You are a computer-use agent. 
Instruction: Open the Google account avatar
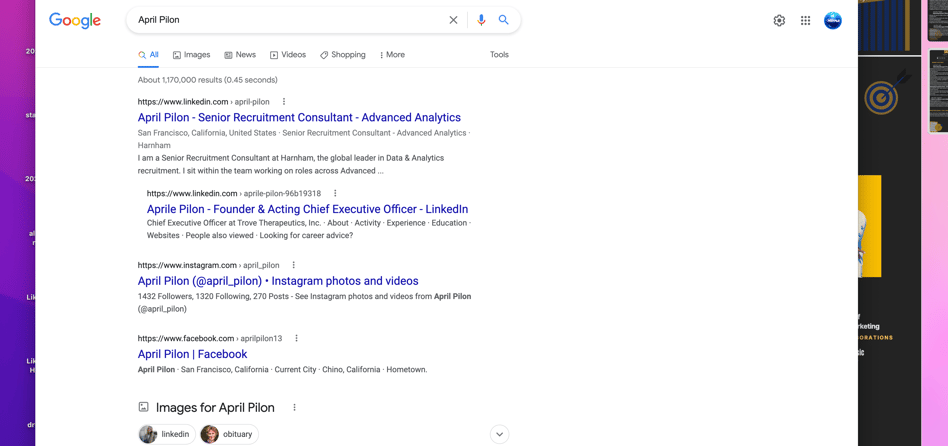[x=833, y=21]
